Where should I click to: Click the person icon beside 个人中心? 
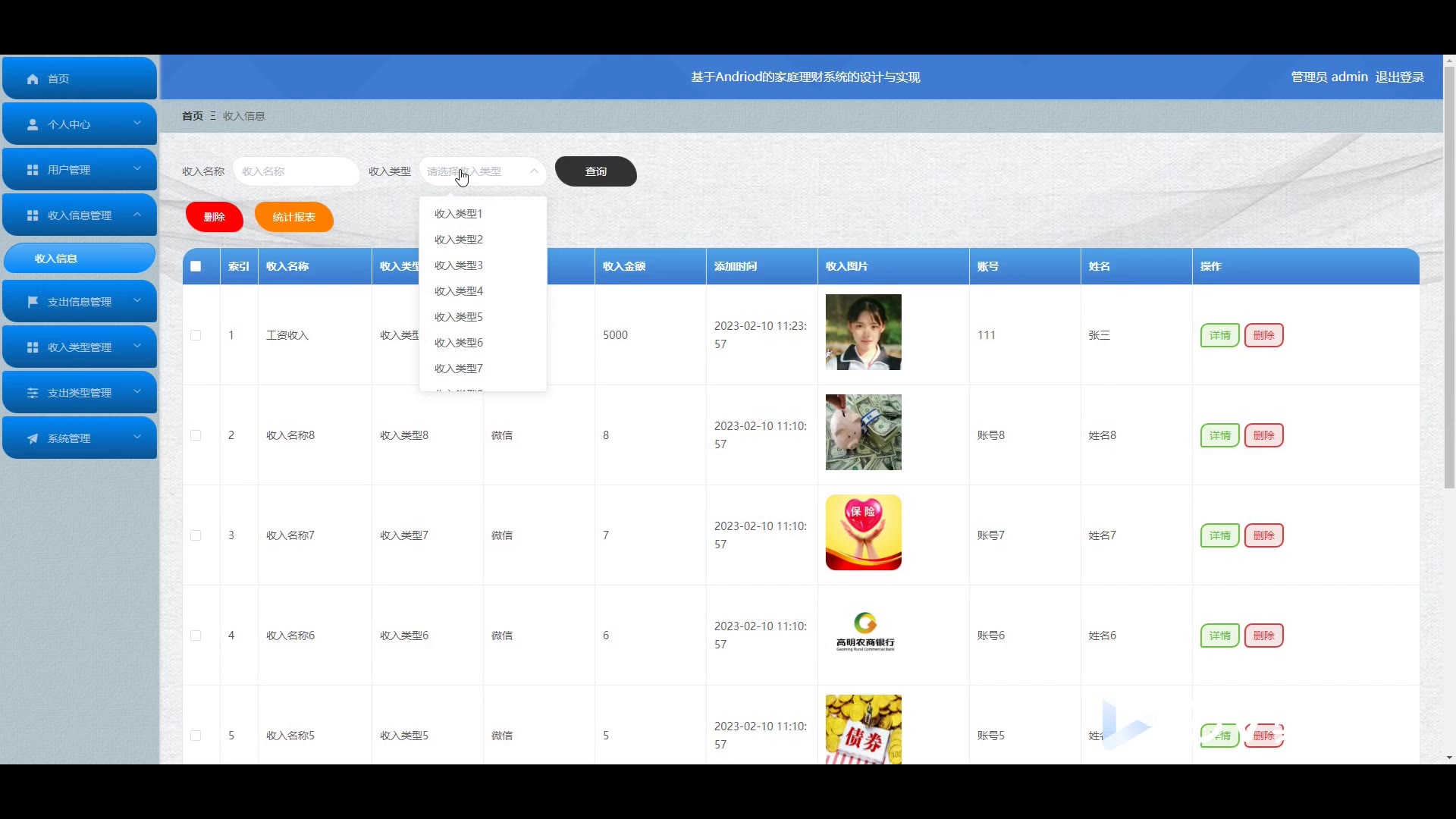tap(33, 124)
